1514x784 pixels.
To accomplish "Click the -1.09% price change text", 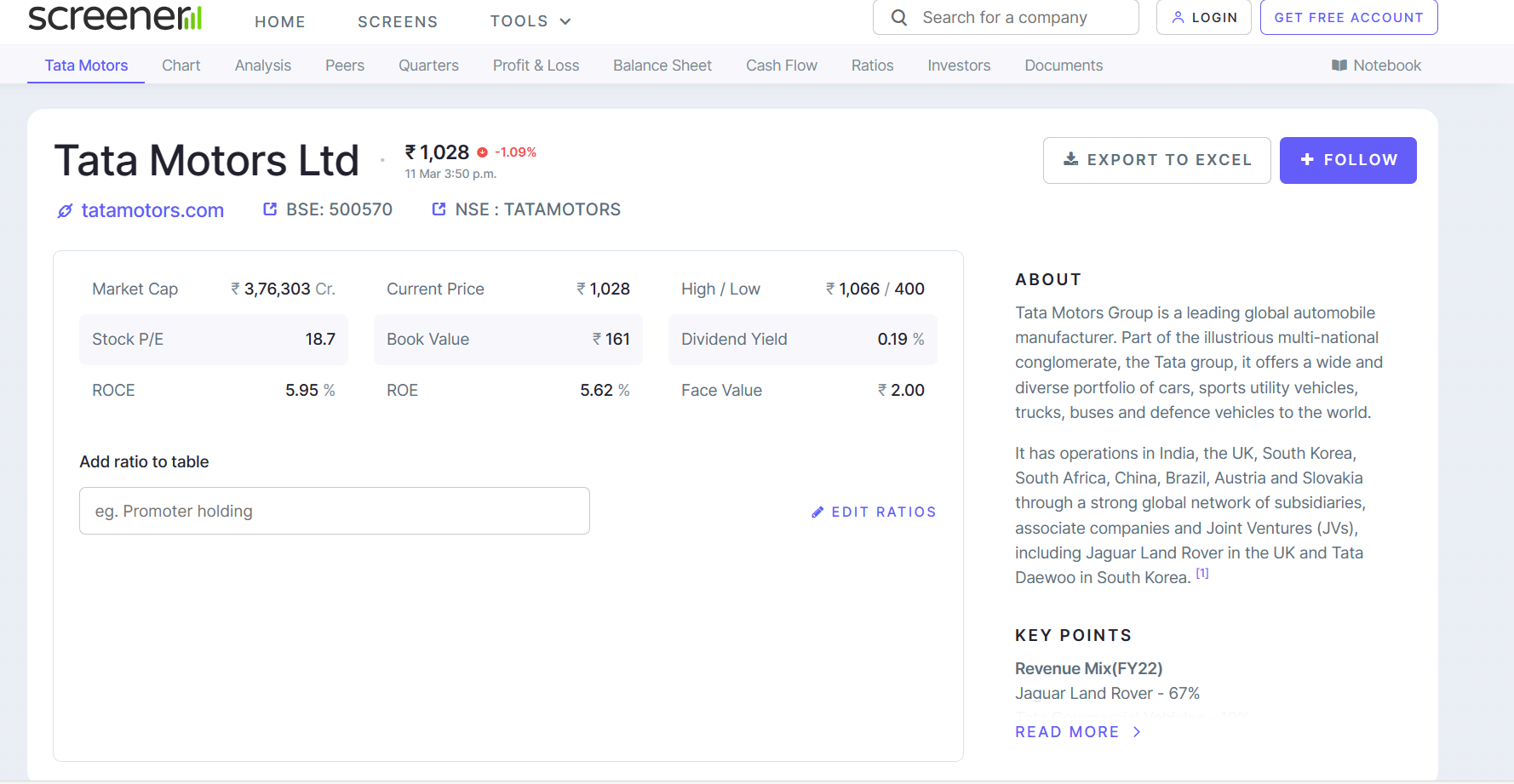I will pyautogui.click(x=516, y=152).
